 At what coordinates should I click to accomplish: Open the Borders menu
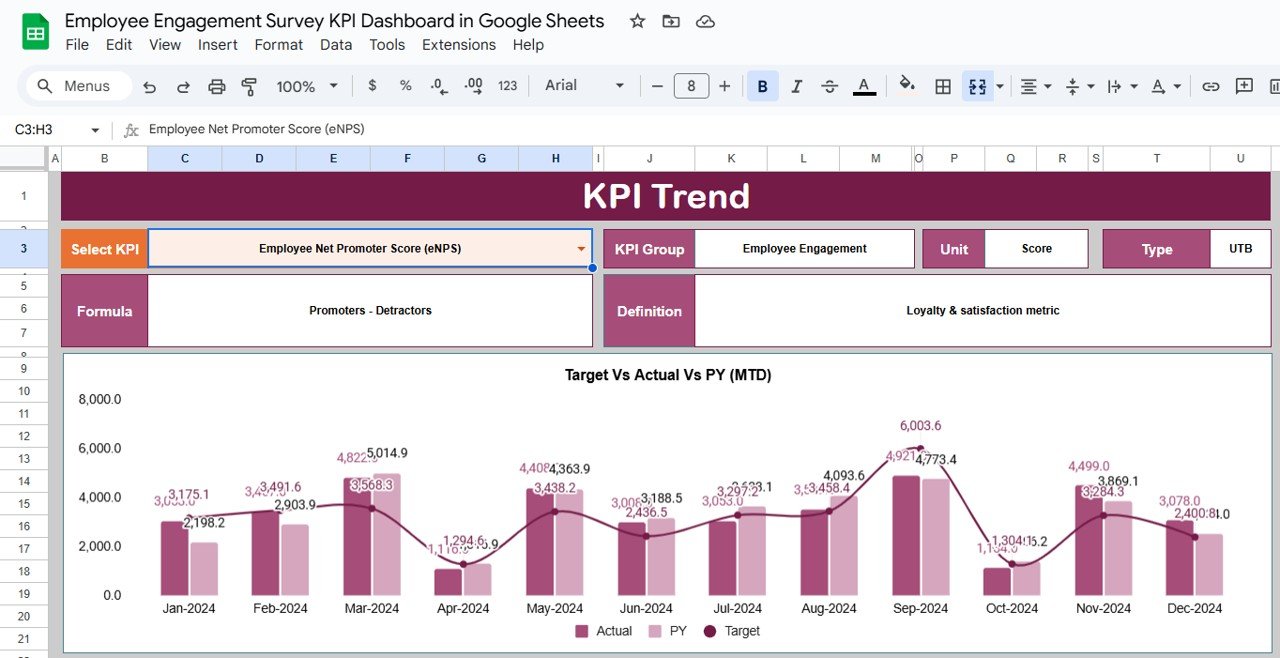(x=942, y=86)
